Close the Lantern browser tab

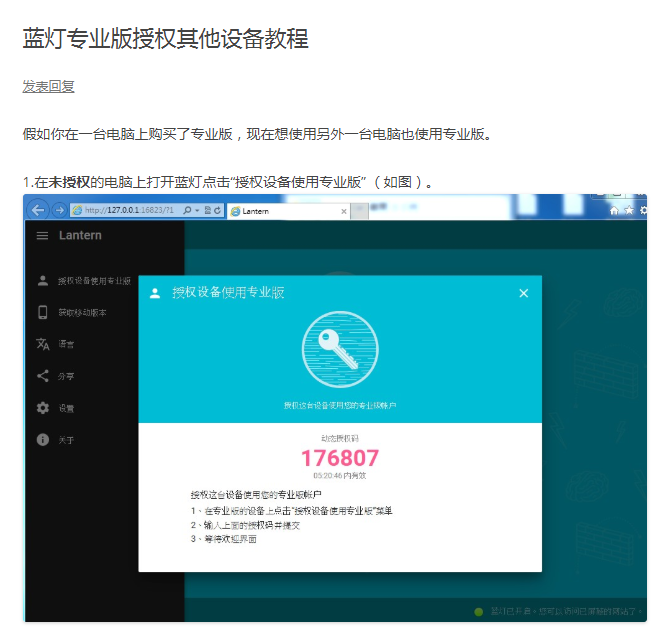(344, 211)
